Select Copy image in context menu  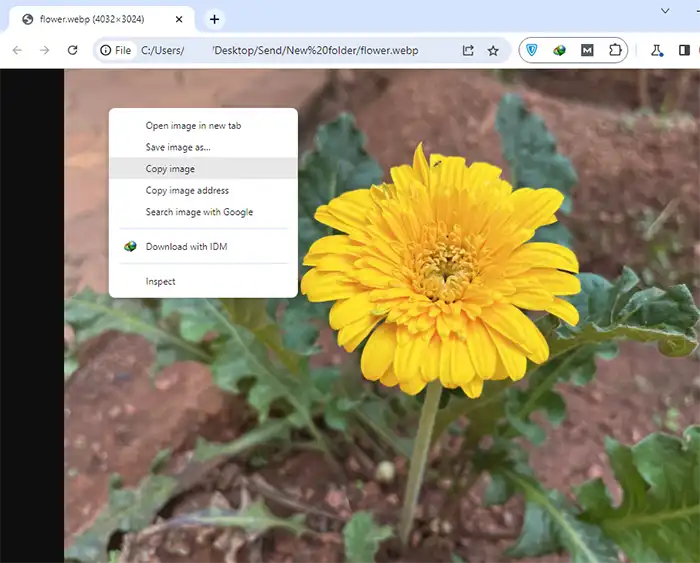(x=203, y=168)
